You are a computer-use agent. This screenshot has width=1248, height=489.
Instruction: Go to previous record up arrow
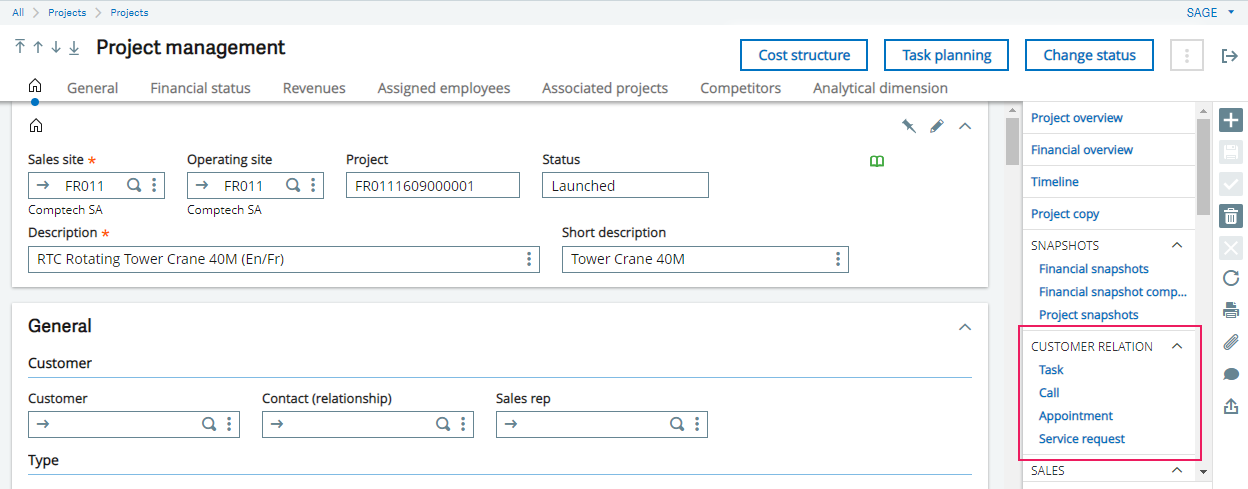38,48
